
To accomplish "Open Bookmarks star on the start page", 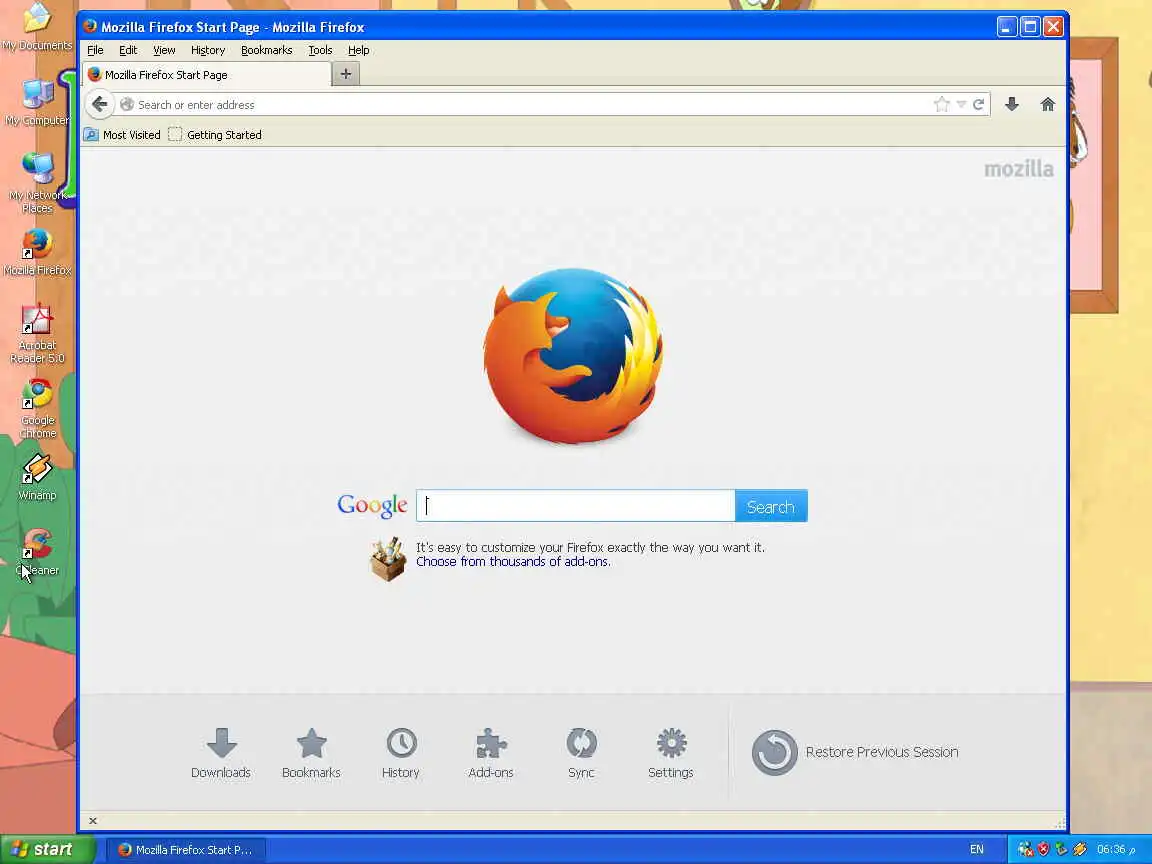I will 312,753.
